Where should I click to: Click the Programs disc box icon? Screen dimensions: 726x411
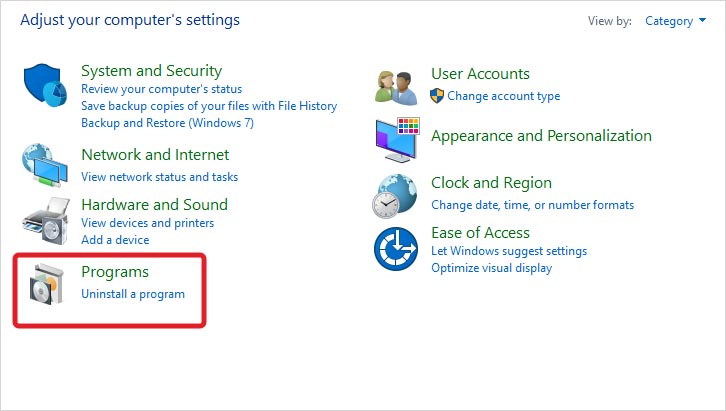point(46,284)
